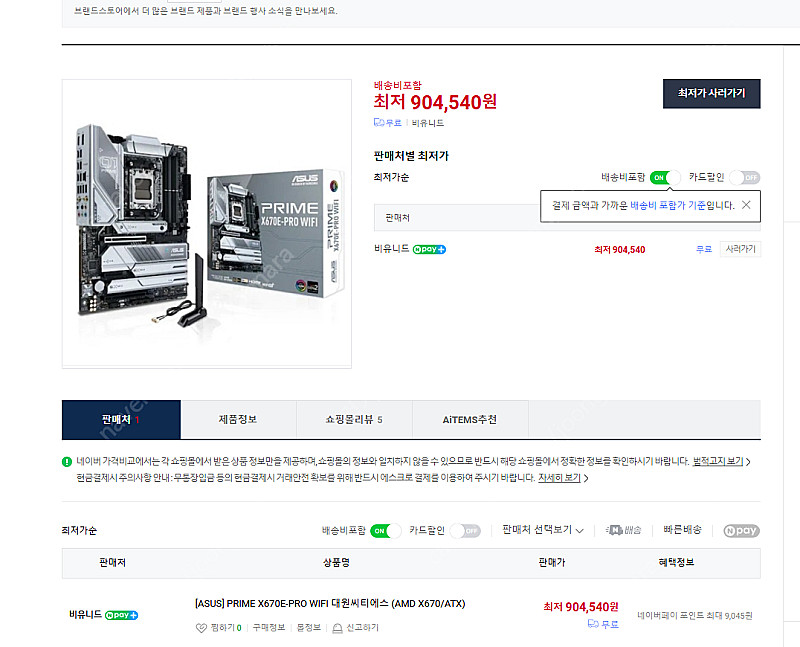
Task: Click the truck icon under the table price
Action: click(593, 624)
